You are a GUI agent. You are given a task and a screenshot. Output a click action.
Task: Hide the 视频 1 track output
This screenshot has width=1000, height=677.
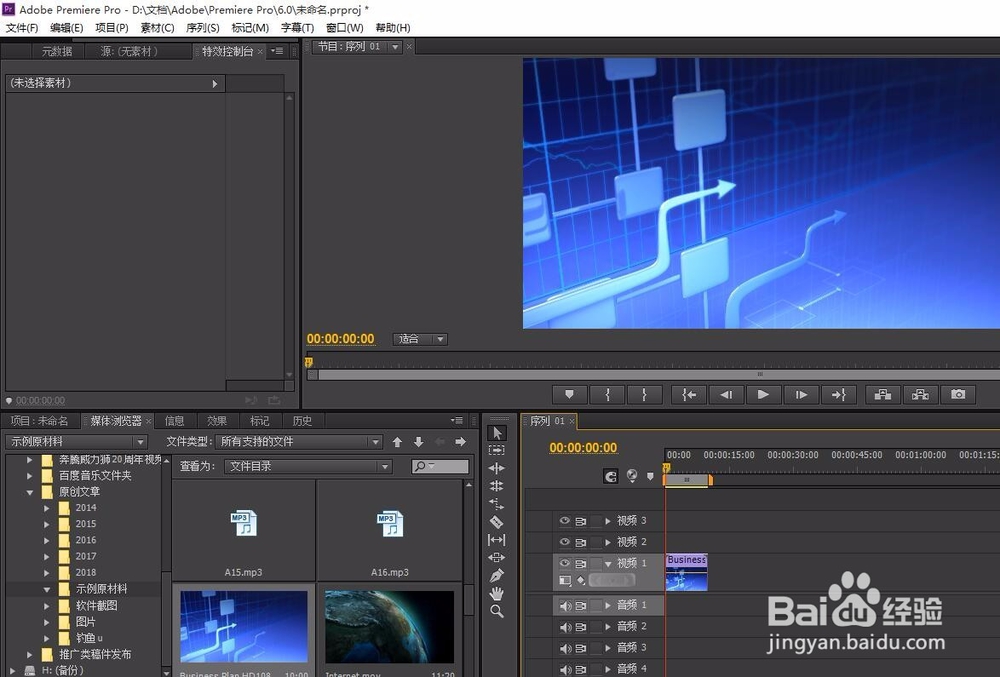564,564
